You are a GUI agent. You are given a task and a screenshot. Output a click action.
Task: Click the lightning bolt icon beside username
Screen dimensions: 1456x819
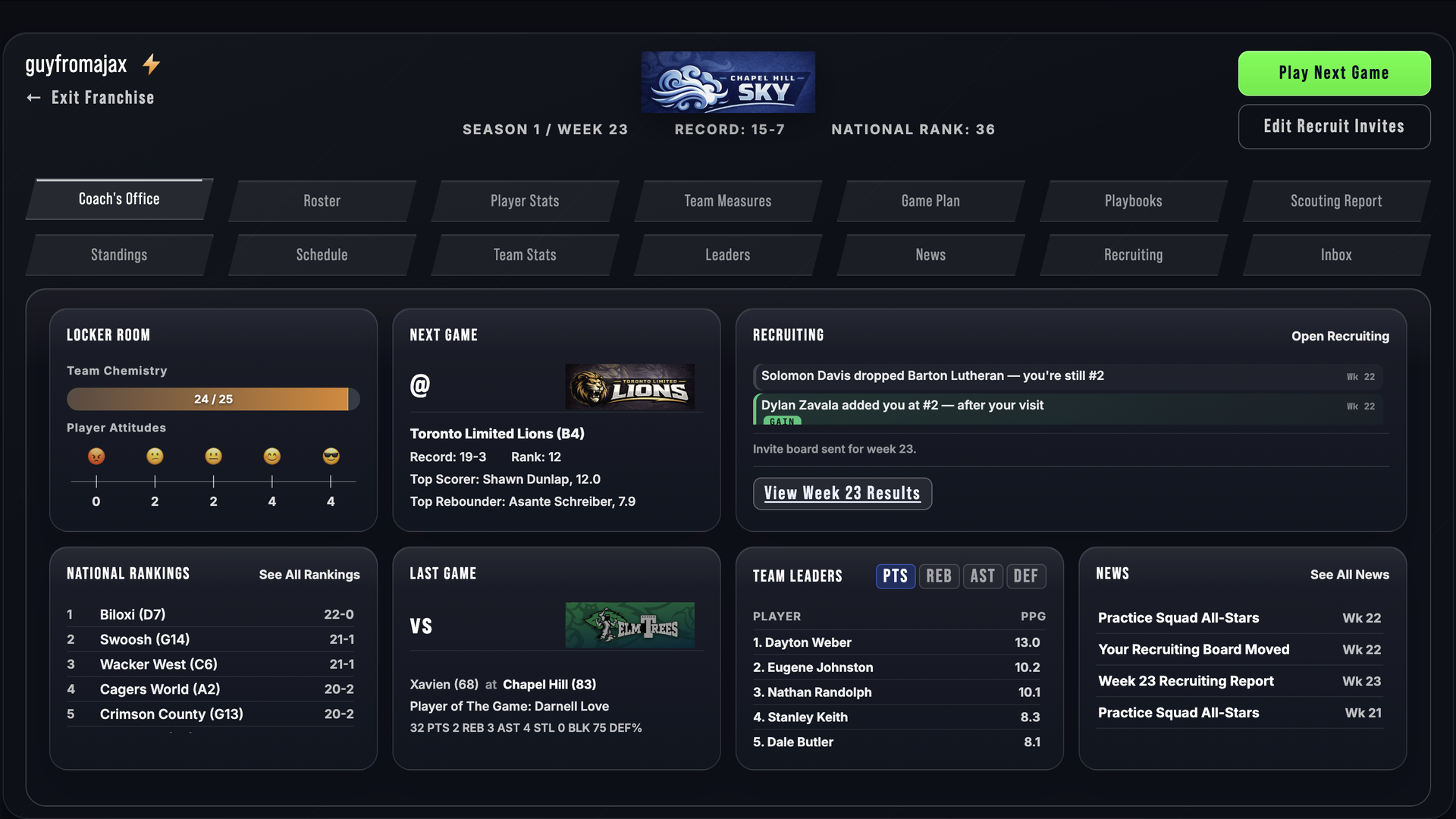click(152, 64)
